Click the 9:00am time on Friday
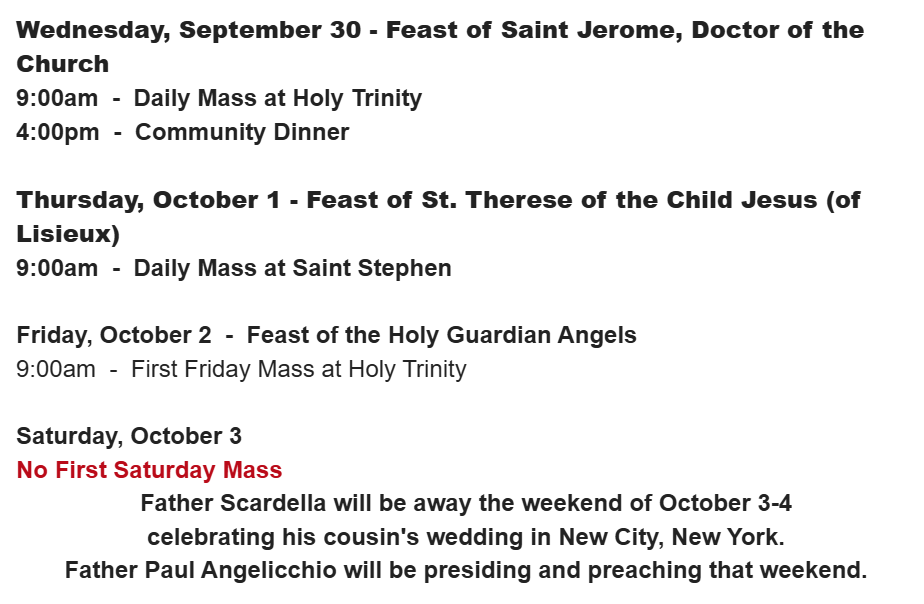924x604 pixels. click(x=56, y=369)
